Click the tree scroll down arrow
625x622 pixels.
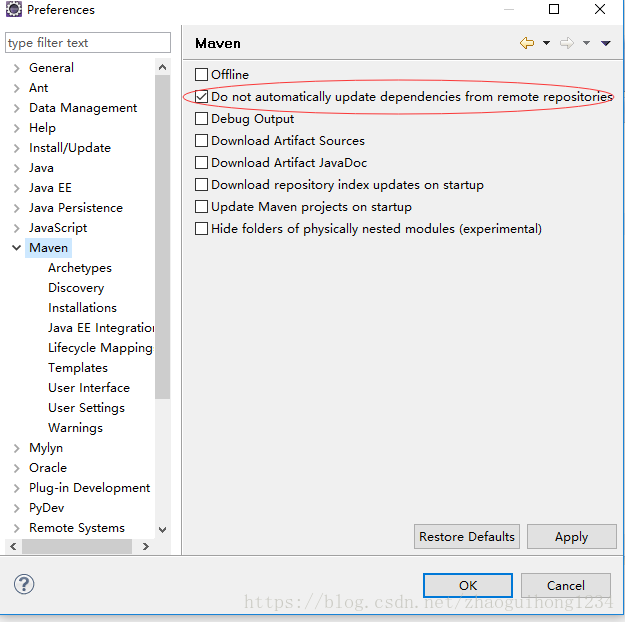[x=162, y=529]
